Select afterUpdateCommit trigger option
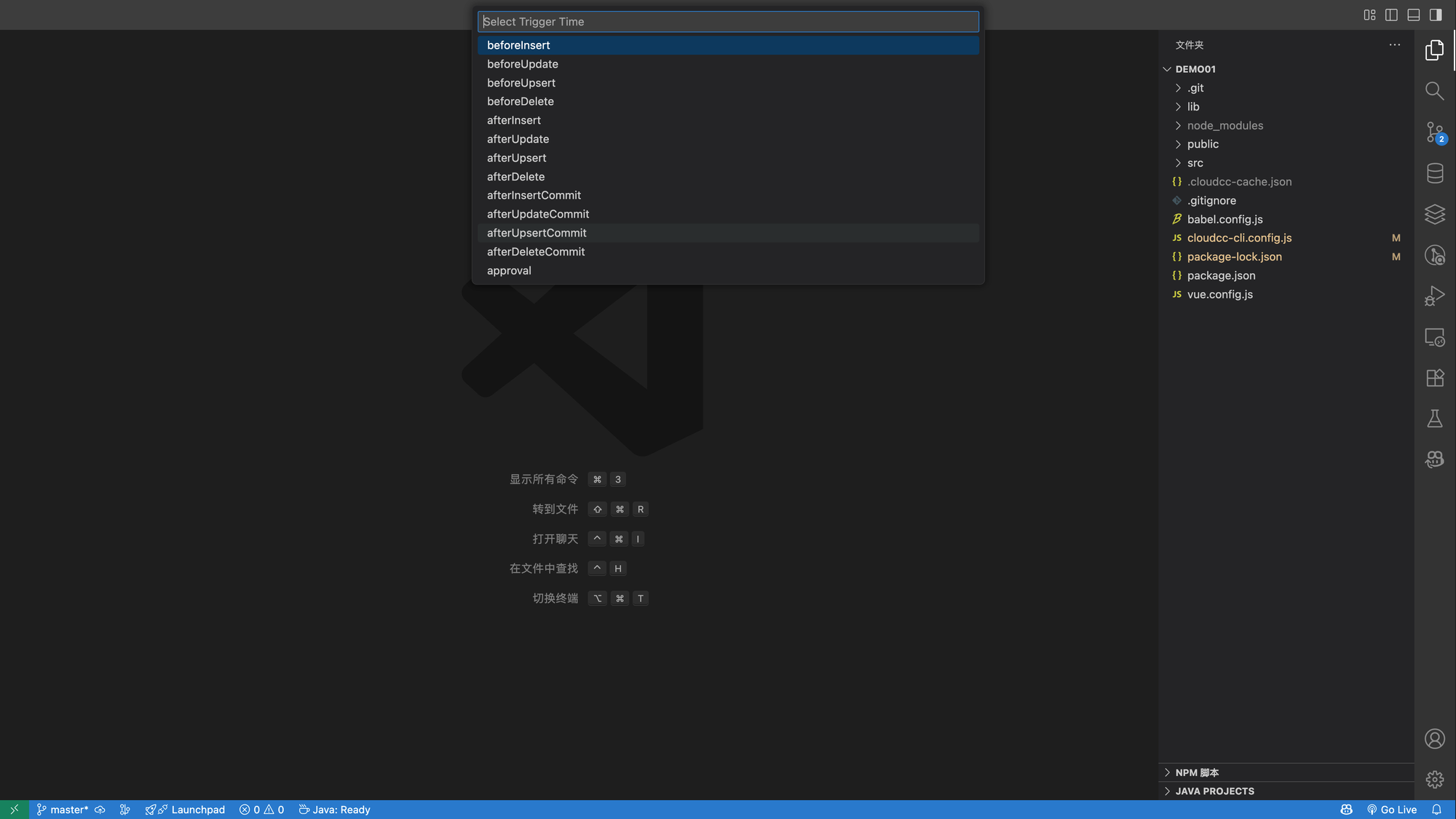The height and width of the screenshot is (819, 1456). click(538, 214)
